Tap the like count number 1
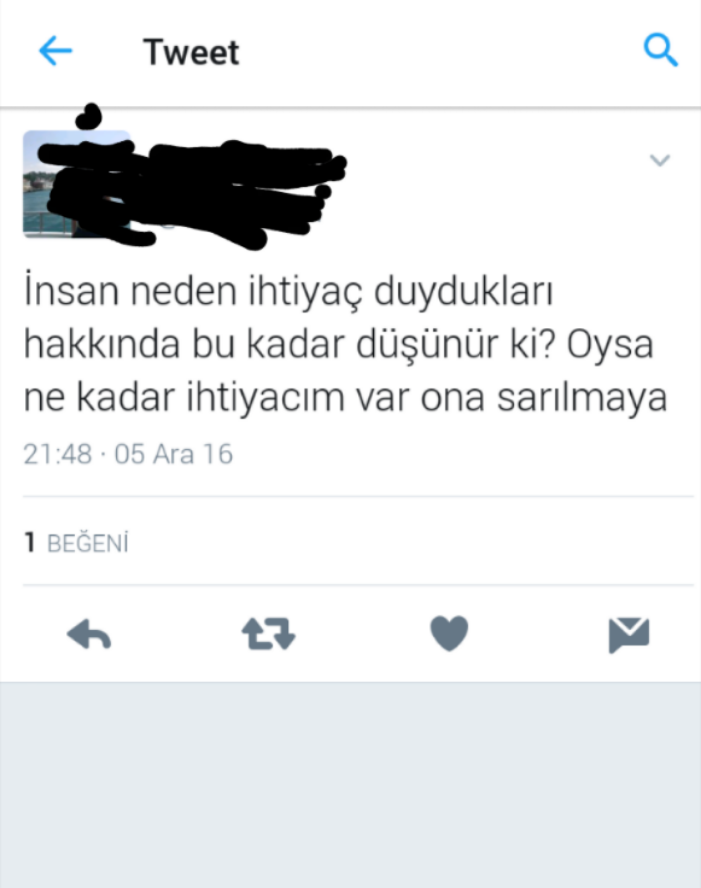The width and height of the screenshot is (701, 888). pos(30,543)
